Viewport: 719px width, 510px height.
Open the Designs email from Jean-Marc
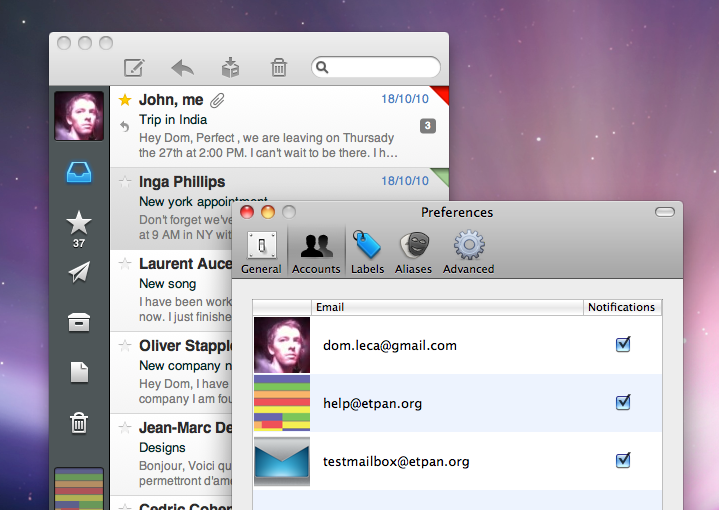pyautogui.click(x=173, y=455)
